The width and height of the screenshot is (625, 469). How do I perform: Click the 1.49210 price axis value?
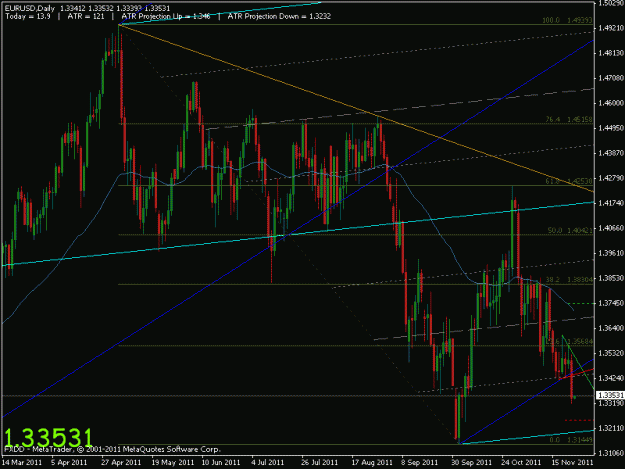pos(611,28)
